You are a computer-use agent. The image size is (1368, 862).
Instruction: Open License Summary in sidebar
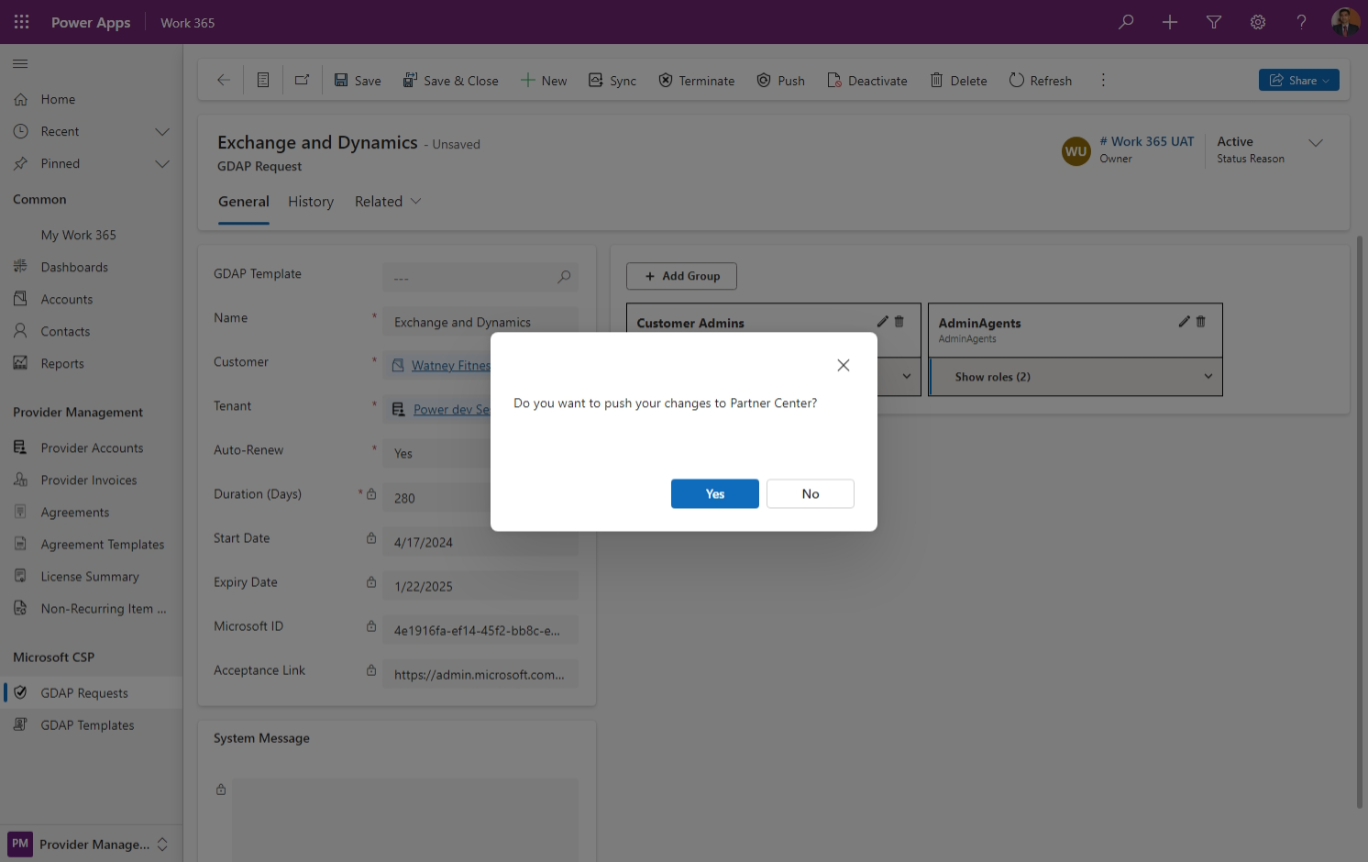click(91, 576)
